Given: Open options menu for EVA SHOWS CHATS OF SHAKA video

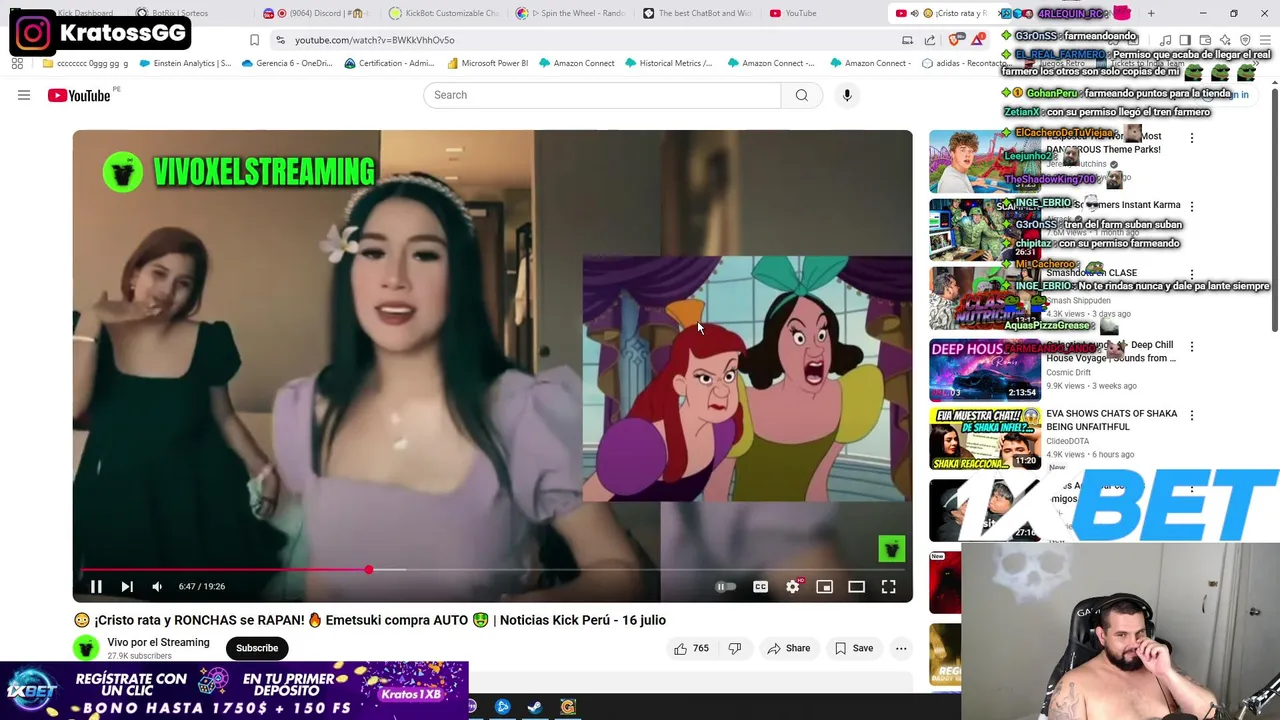Looking at the screenshot, I should tap(1191, 415).
